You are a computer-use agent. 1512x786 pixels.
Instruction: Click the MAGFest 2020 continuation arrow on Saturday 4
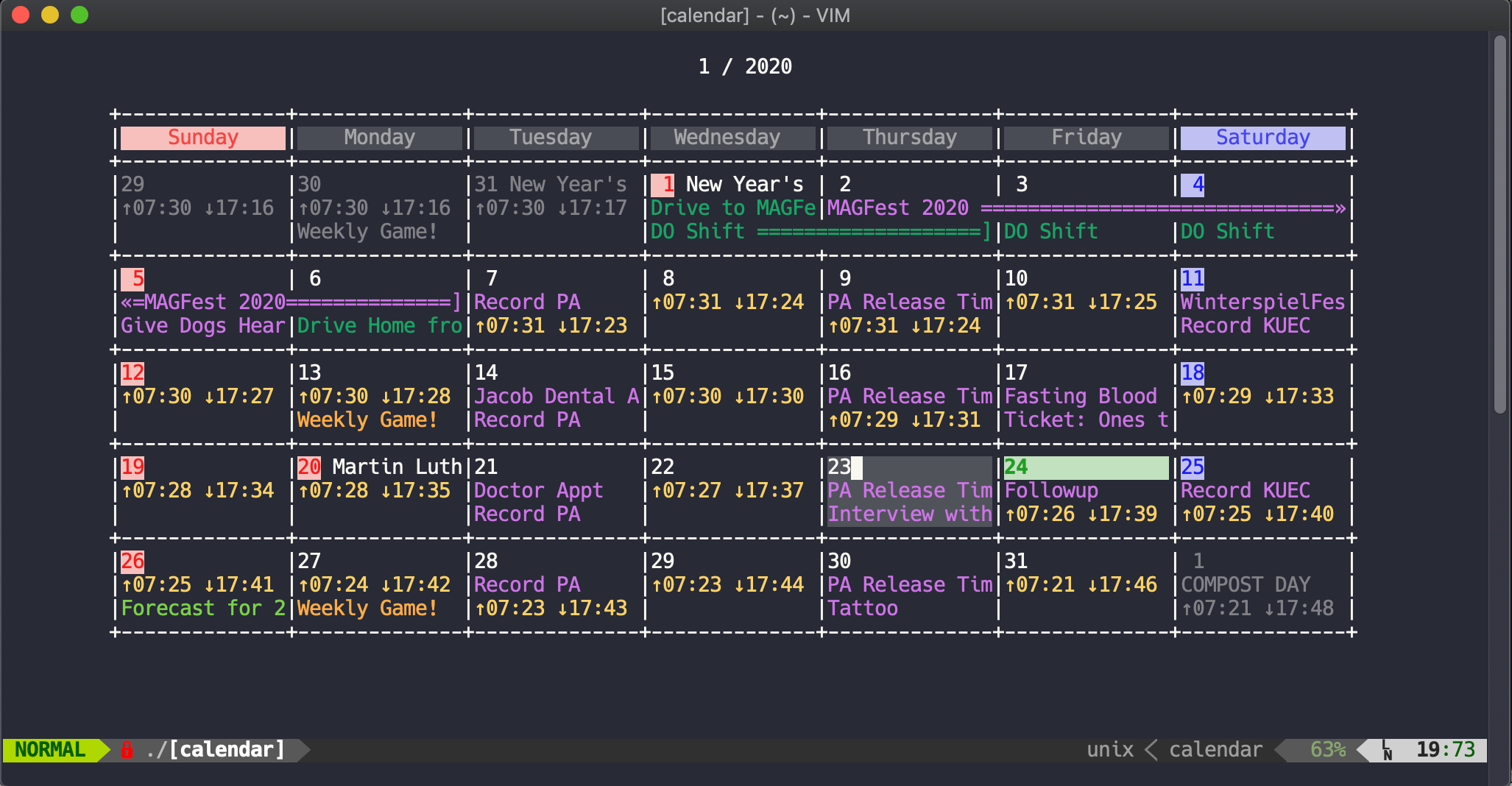pos(1340,208)
